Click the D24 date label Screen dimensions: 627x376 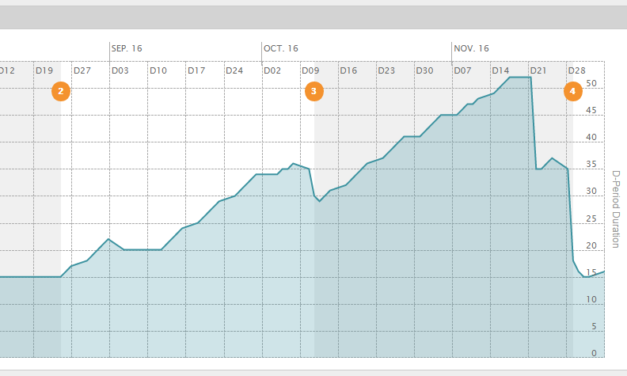click(x=234, y=71)
